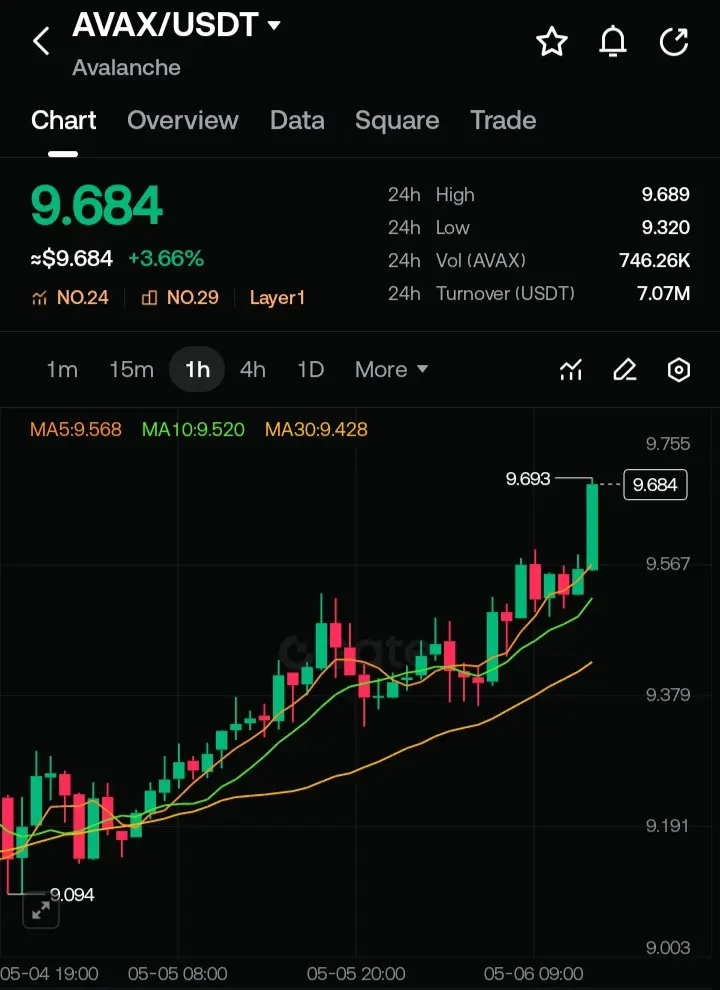
Task: Tap the 24h turnover 7.07M
Action: tap(663, 293)
